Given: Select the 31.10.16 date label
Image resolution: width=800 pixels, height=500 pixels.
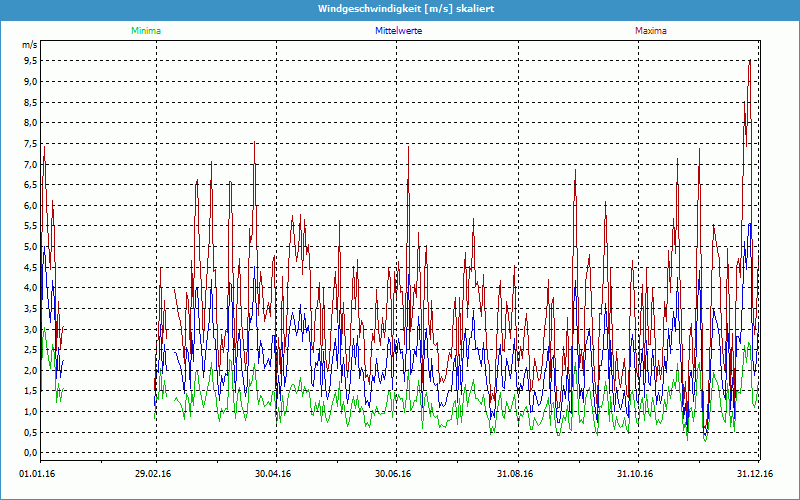Looking at the screenshot, I should pos(636,474).
